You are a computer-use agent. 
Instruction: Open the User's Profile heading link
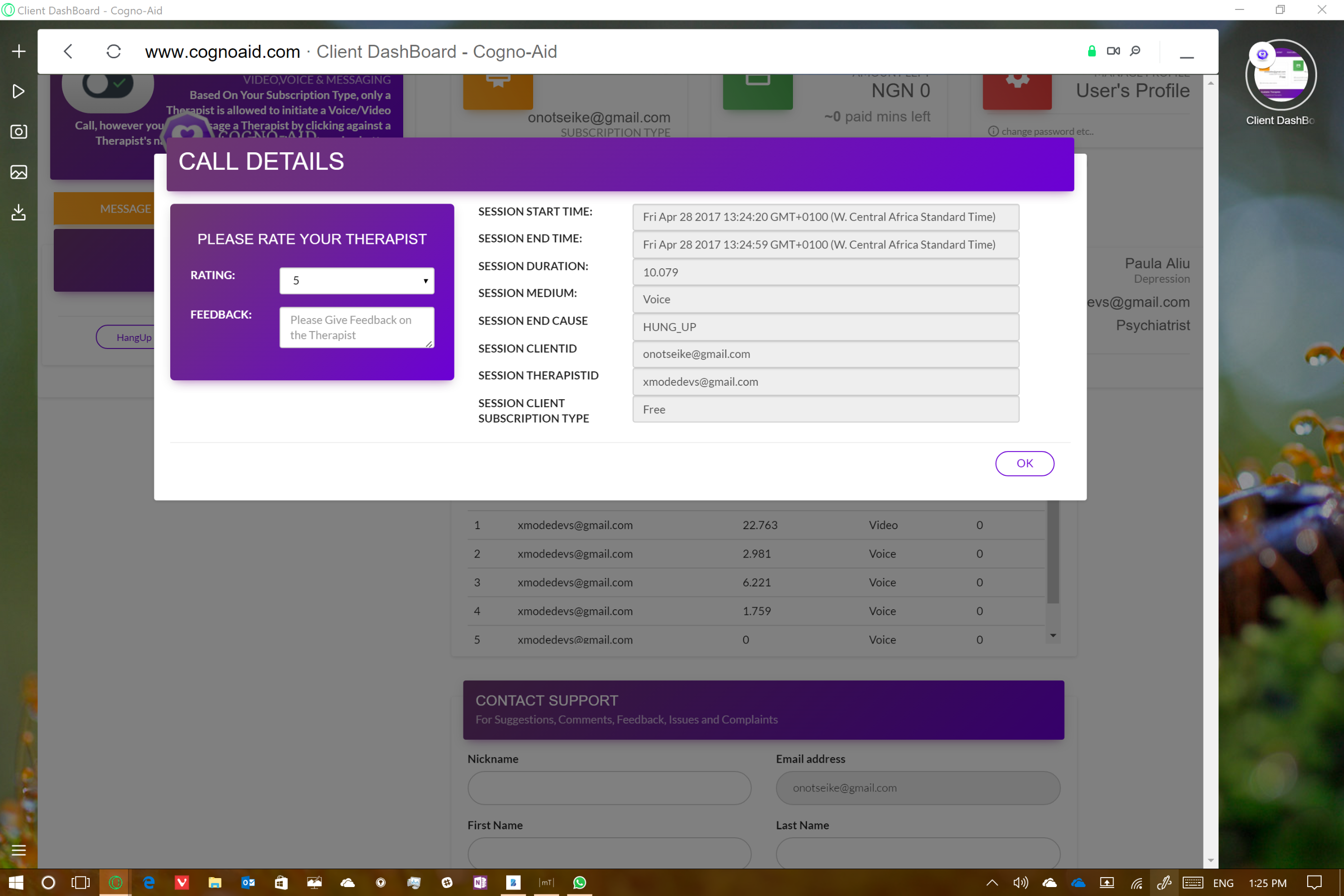1132,90
